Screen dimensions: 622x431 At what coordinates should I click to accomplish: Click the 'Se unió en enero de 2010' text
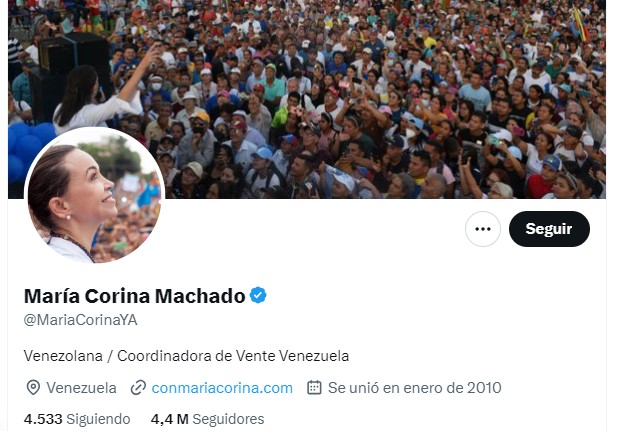(x=415, y=387)
